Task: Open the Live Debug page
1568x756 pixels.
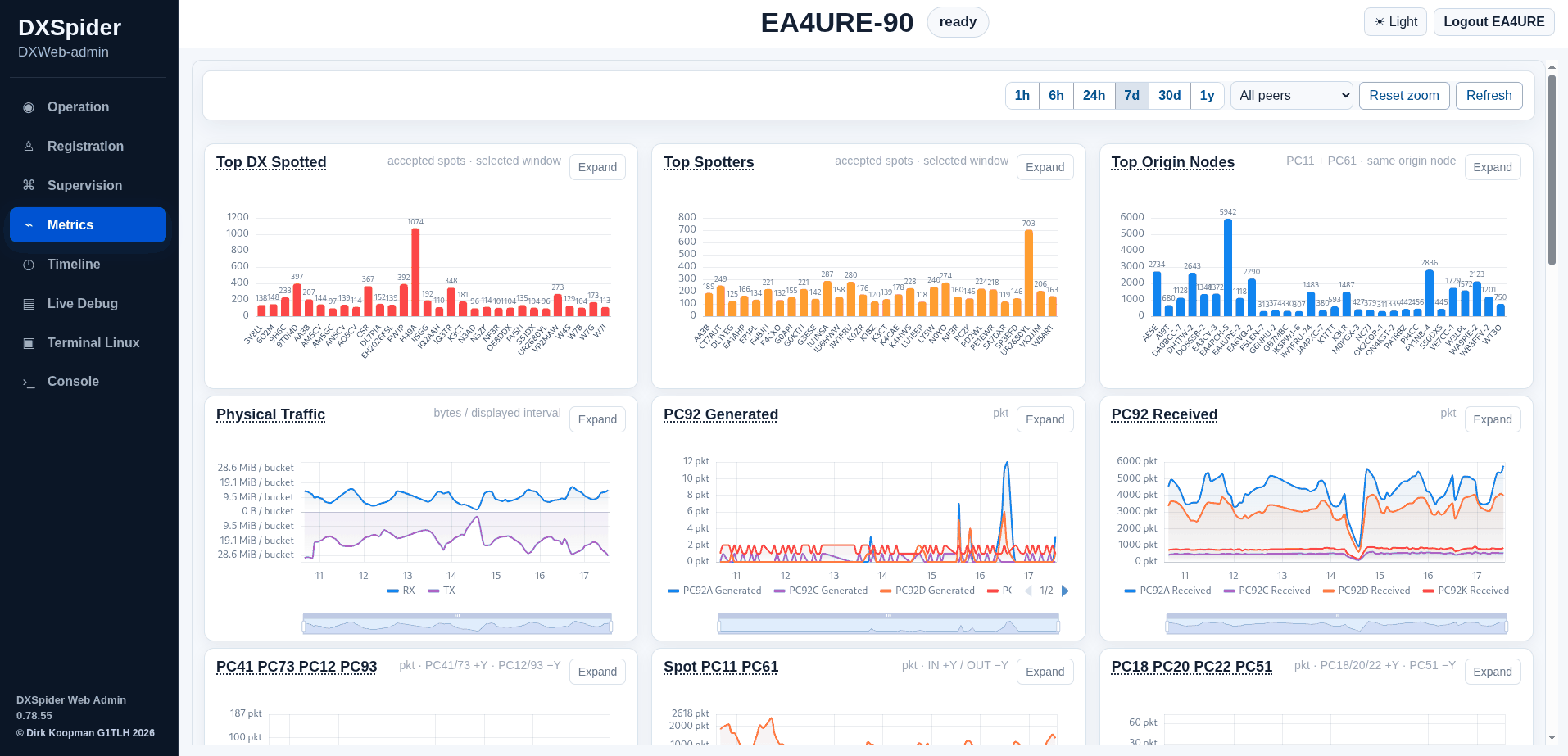Action: pyautogui.click(x=88, y=304)
